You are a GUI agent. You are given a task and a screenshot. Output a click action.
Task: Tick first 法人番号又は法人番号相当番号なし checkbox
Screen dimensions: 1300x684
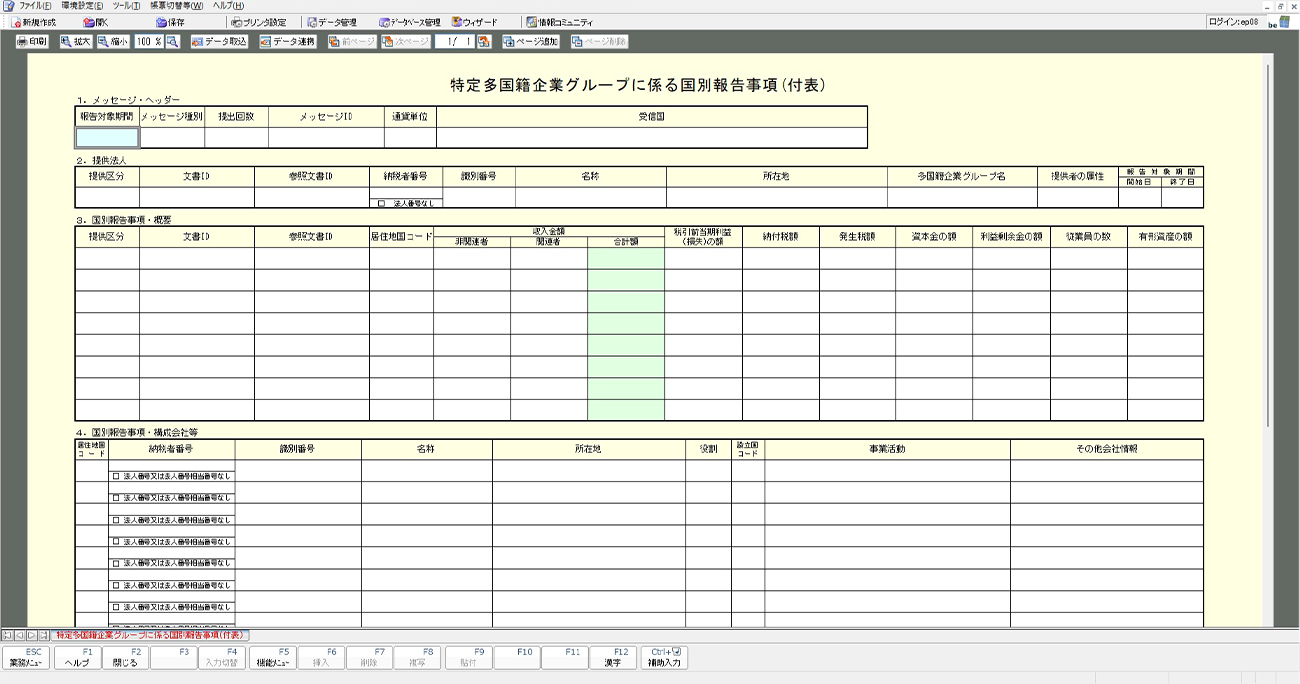click(116, 476)
